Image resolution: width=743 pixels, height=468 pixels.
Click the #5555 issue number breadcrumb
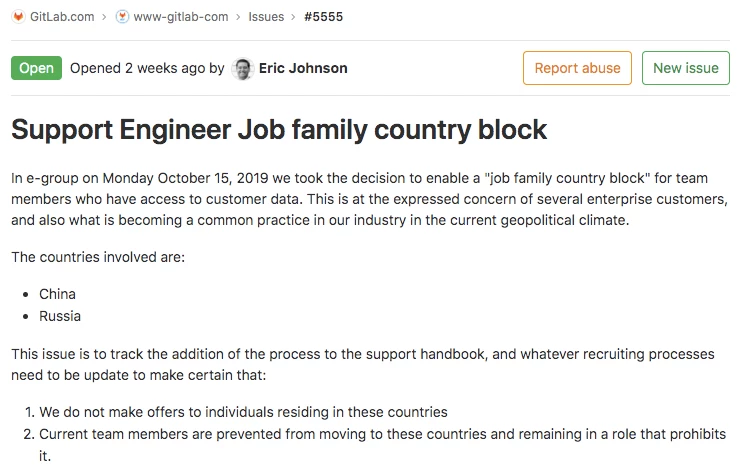tap(324, 16)
